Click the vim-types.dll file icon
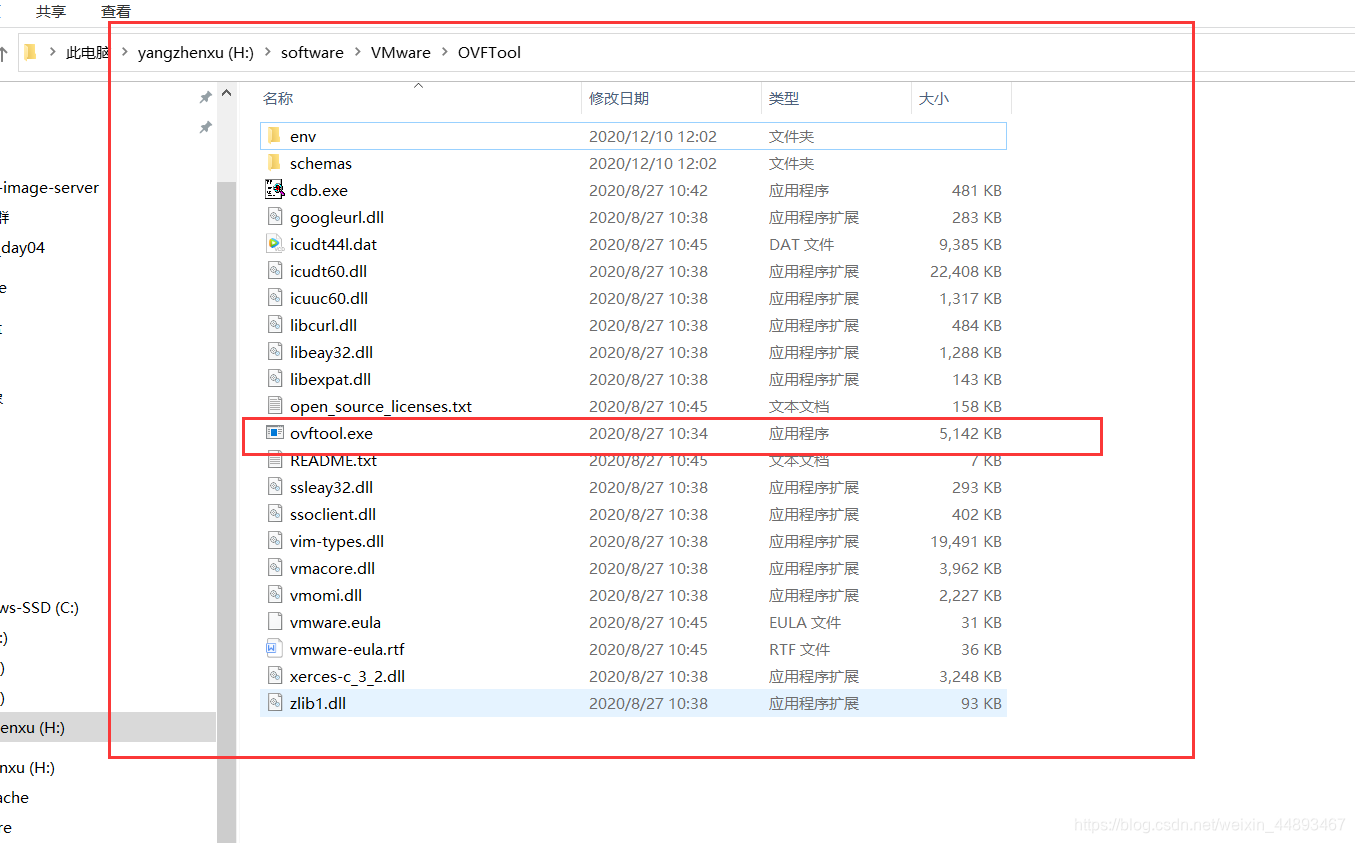The height and width of the screenshot is (843, 1355). coord(275,540)
